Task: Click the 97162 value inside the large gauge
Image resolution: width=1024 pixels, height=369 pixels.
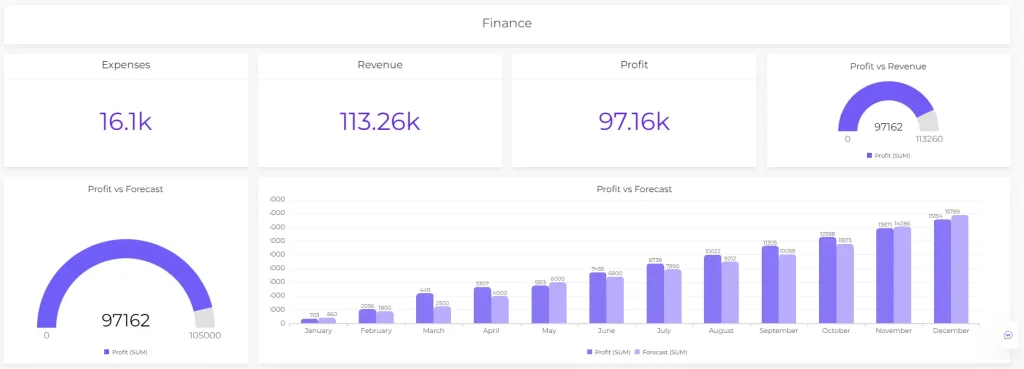Action: point(125,320)
